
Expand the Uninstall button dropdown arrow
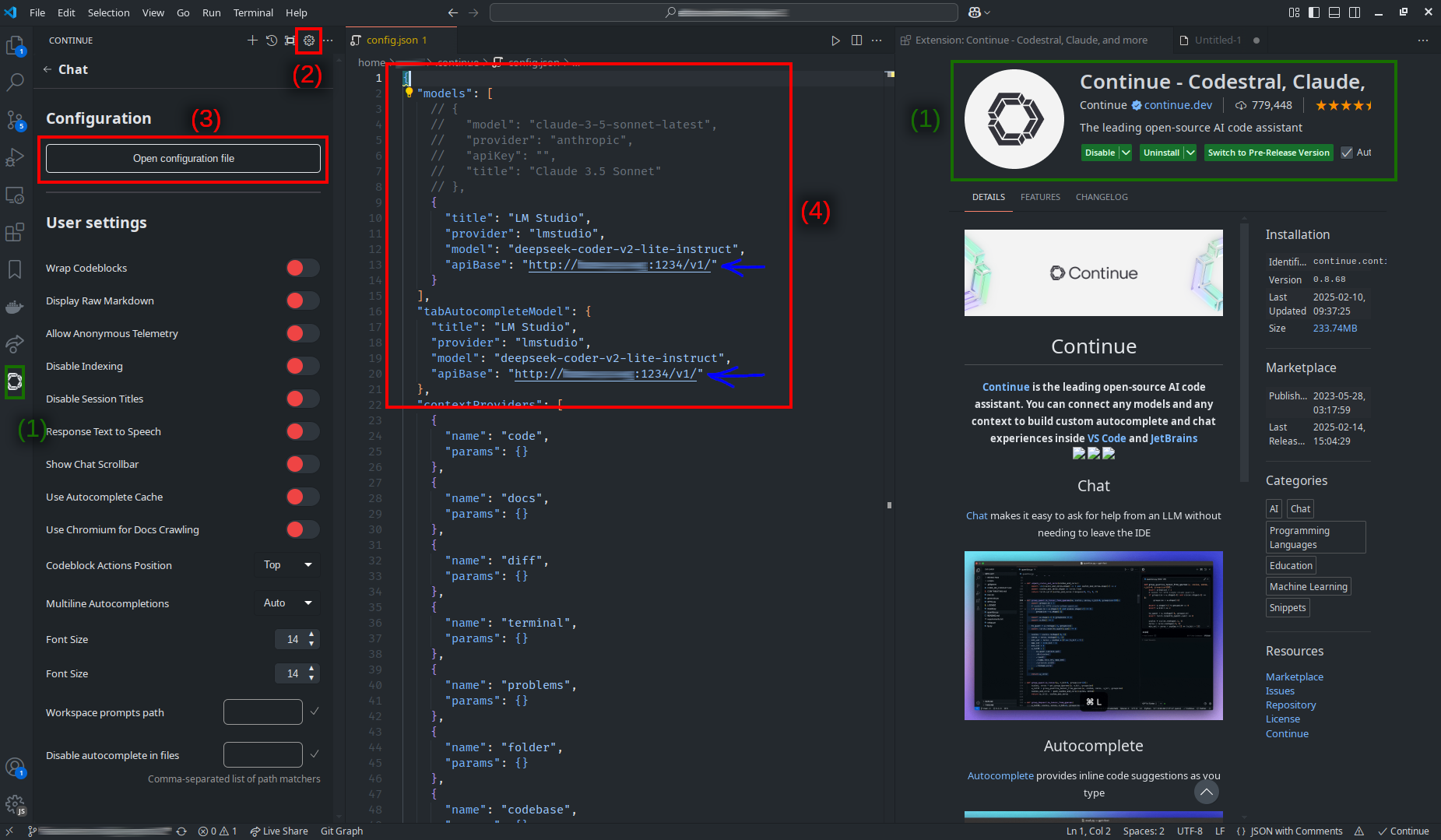1190,153
